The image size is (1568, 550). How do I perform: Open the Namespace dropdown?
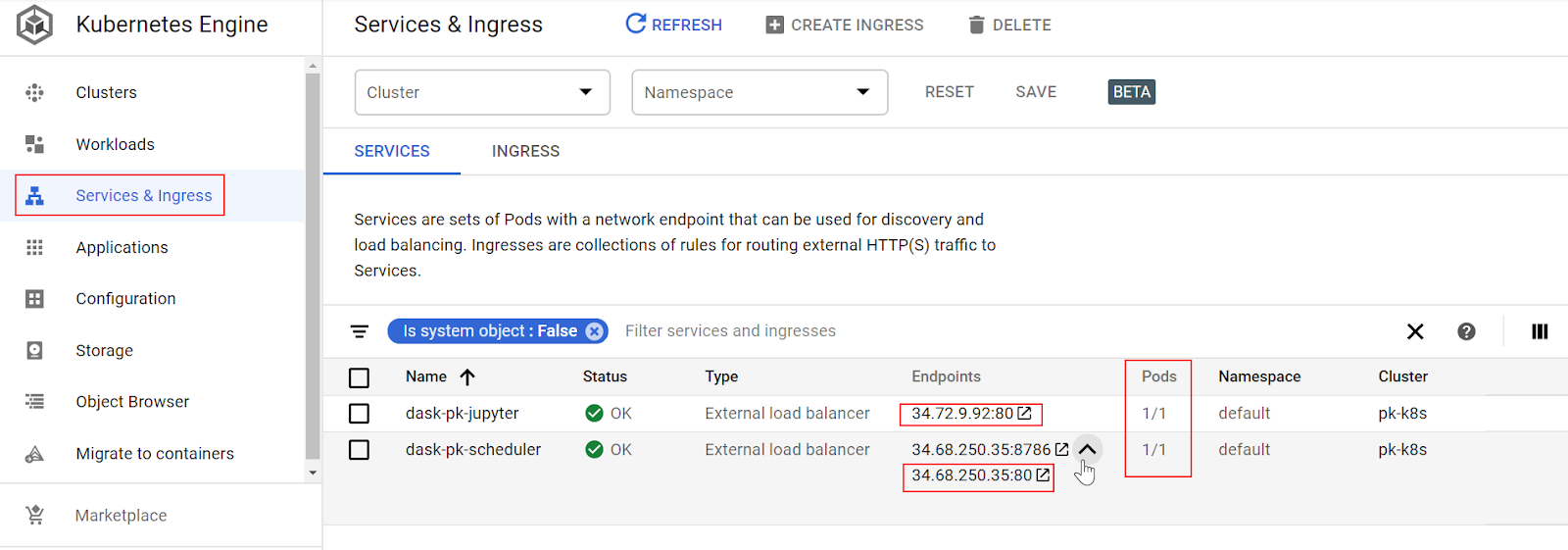click(759, 92)
